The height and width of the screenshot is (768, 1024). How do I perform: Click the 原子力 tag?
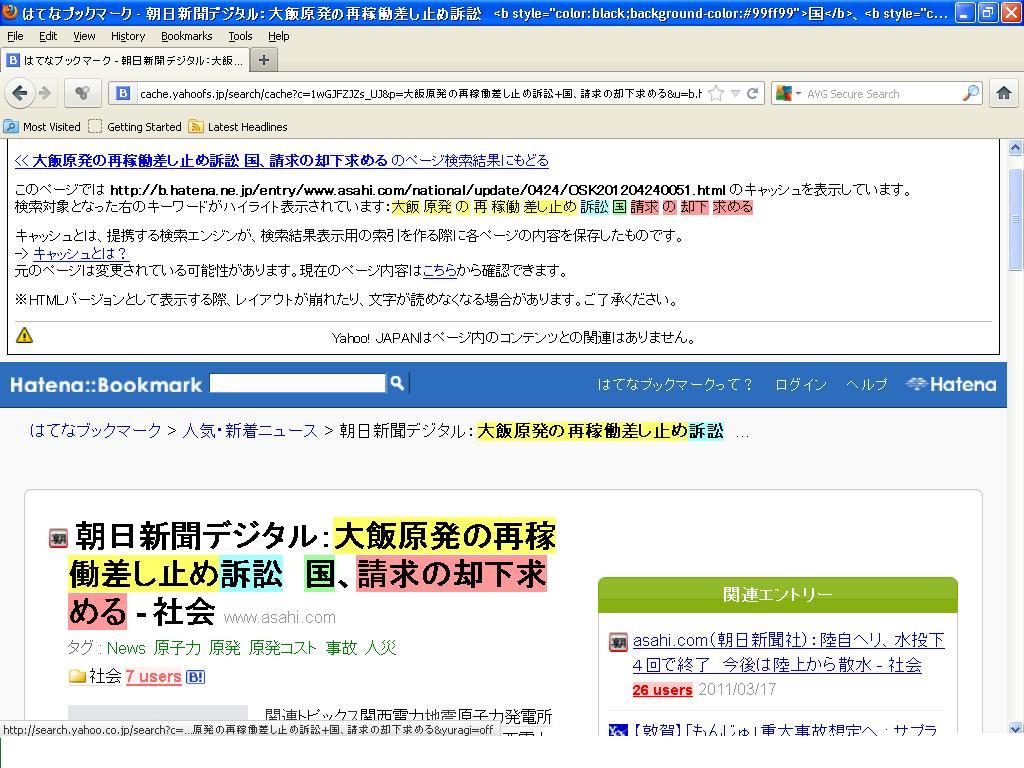tap(177, 648)
